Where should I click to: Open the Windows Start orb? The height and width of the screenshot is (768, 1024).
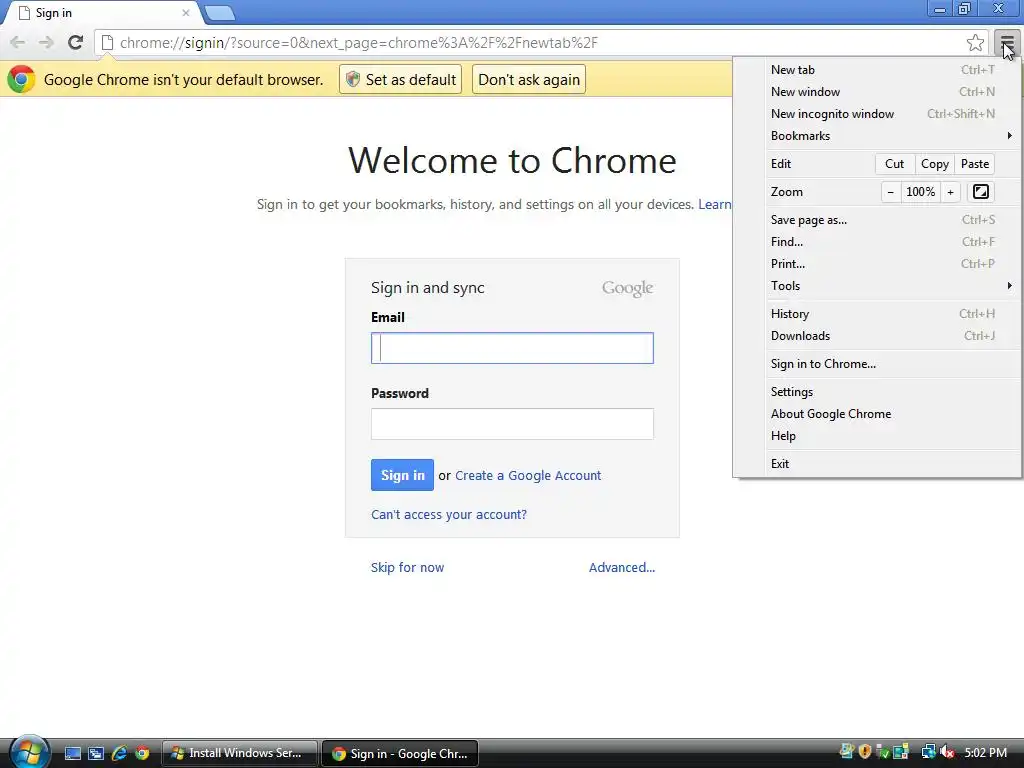[29, 752]
